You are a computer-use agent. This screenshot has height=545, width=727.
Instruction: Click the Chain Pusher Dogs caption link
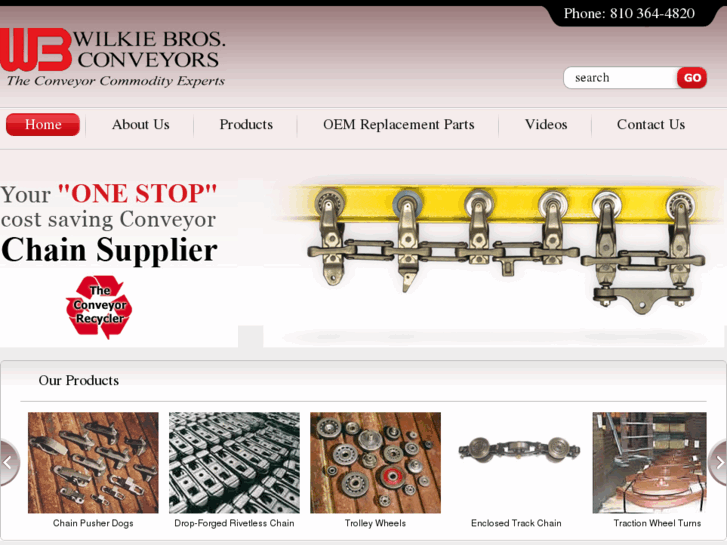93,523
